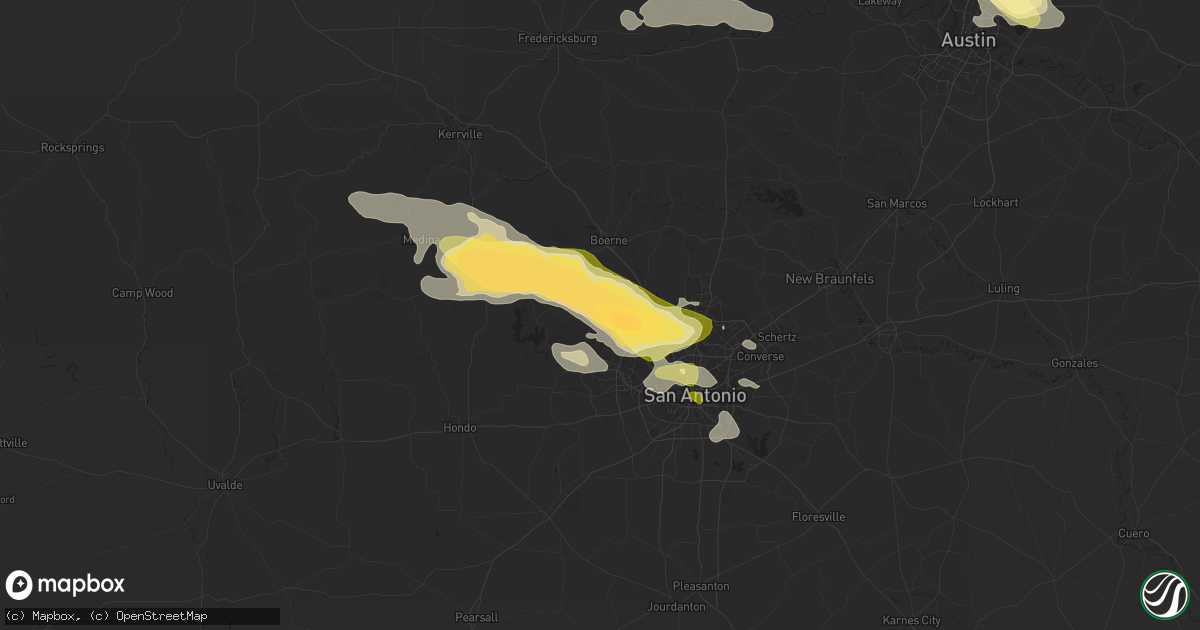The height and width of the screenshot is (630, 1200).
Task: Select the Austin city label
Action: click(x=969, y=40)
